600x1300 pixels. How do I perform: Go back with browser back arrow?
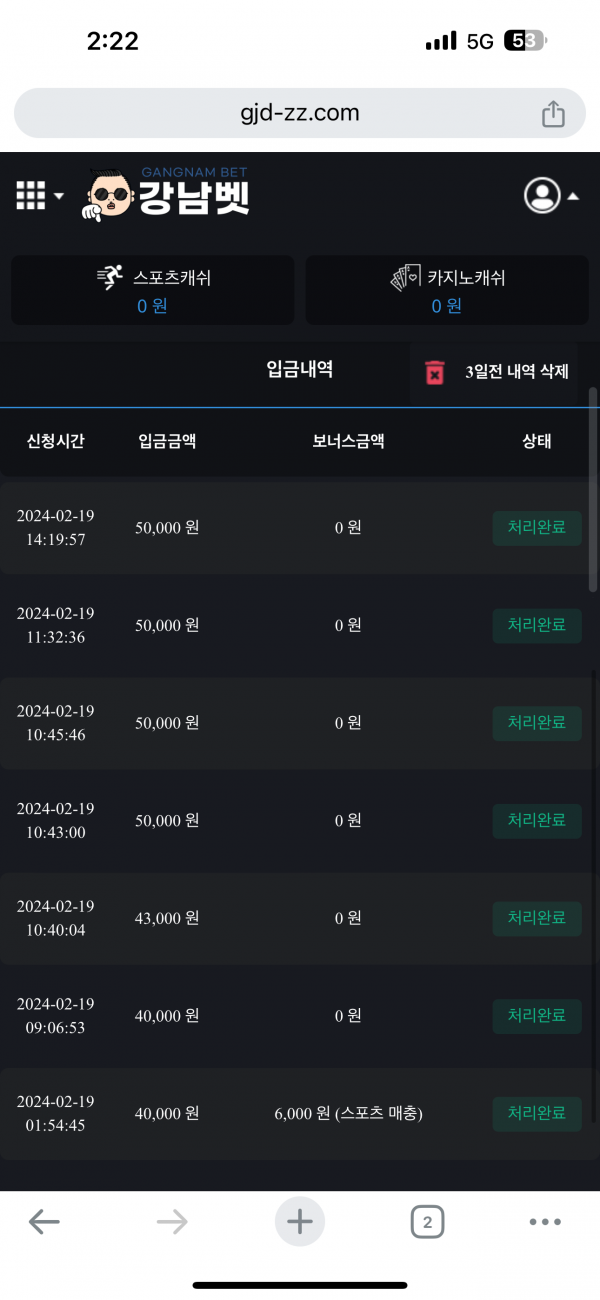coord(44,1221)
